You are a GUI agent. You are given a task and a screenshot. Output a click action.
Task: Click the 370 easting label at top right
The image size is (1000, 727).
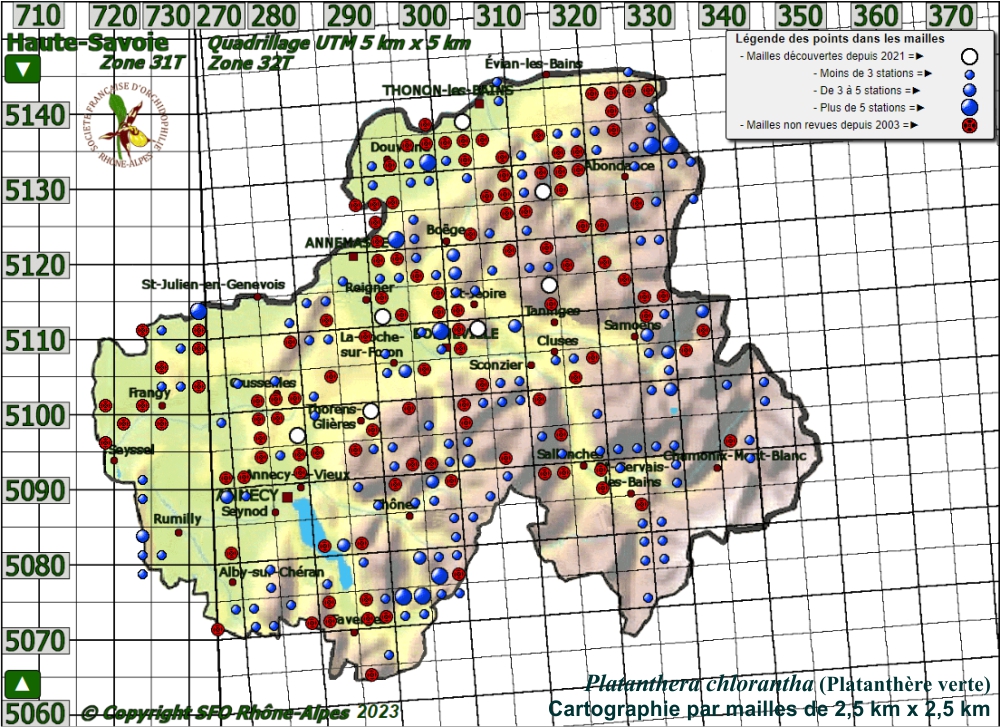pyautogui.click(x=951, y=15)
